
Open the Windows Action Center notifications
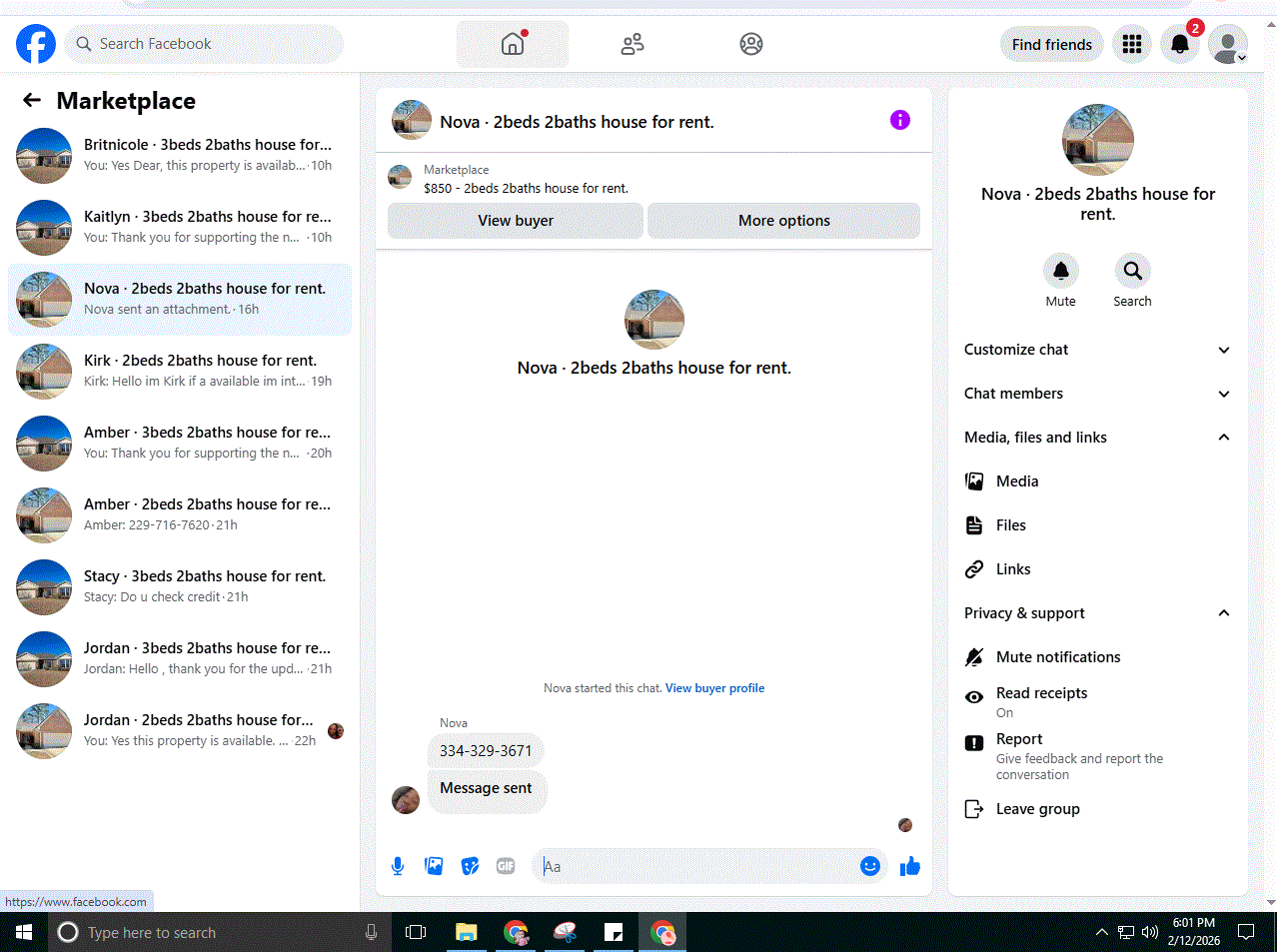[x=1246, y=932]
